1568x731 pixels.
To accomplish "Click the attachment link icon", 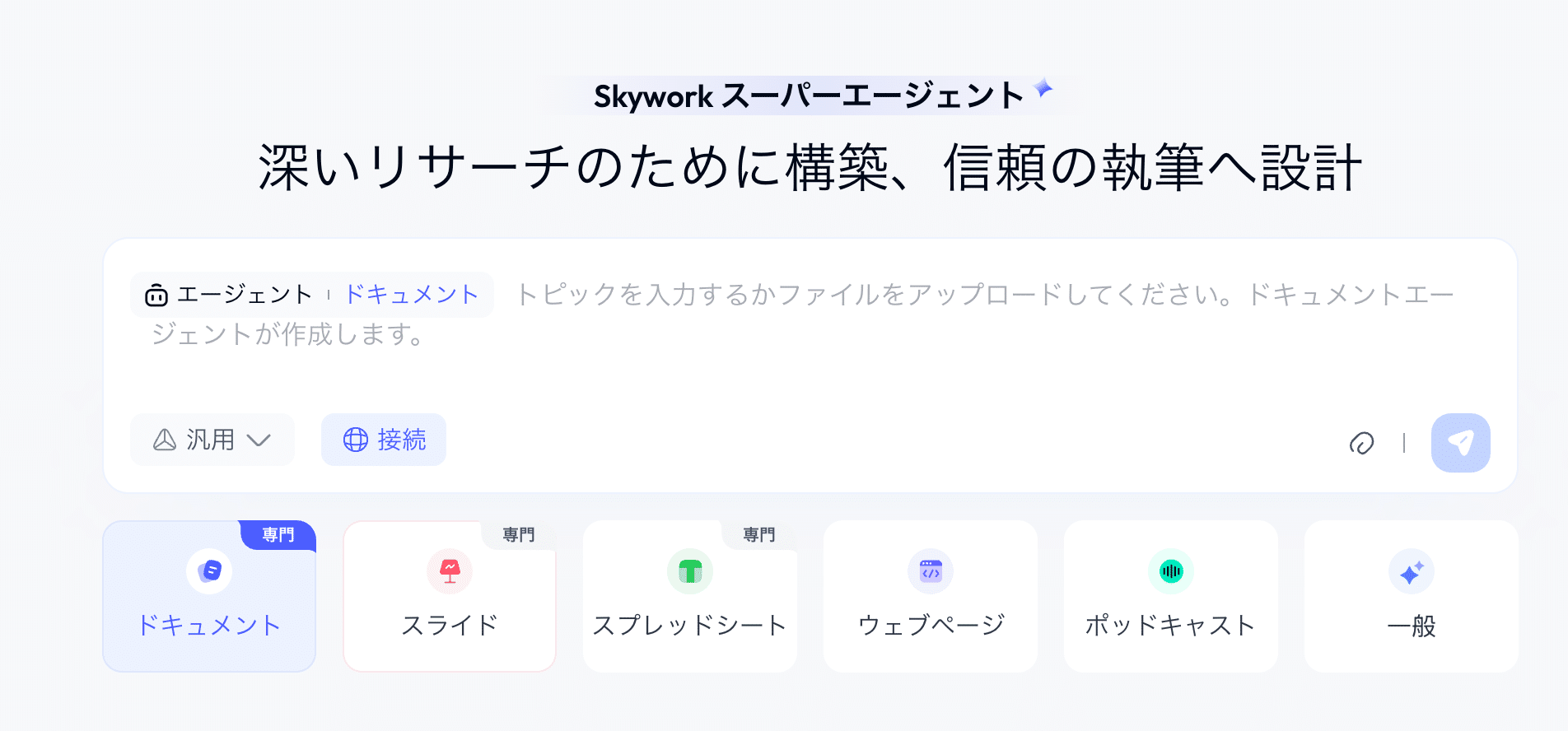I will (1361, 443).
